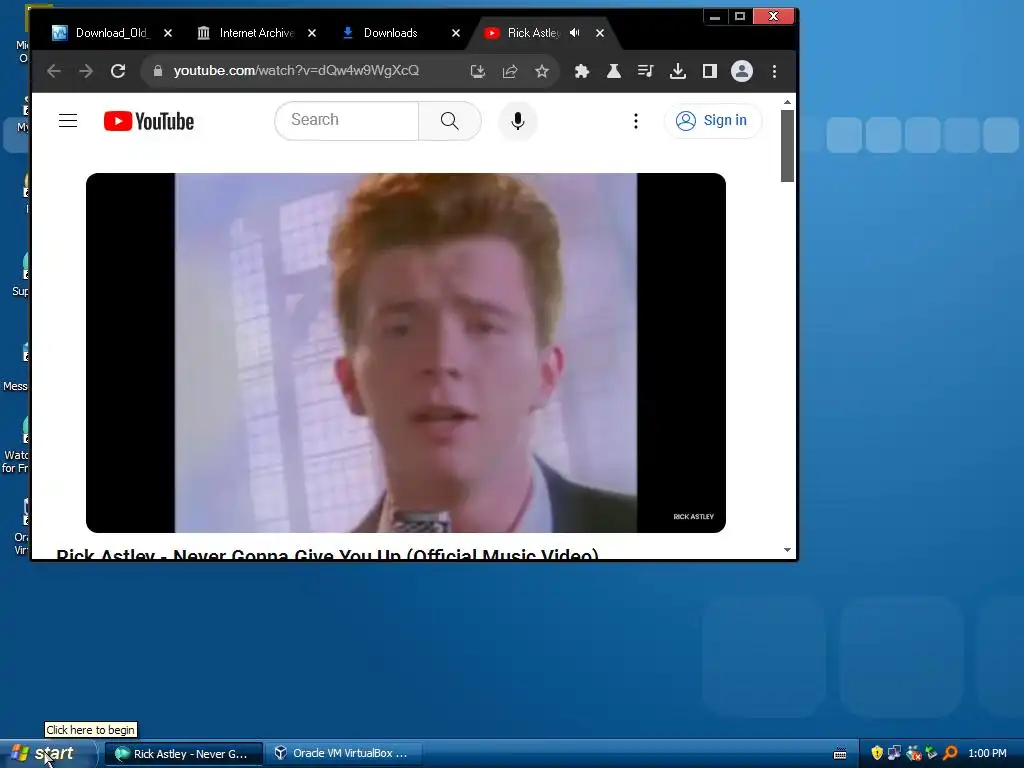Mute the tab via its speaker icon
1024x768 pixels.
574,33
